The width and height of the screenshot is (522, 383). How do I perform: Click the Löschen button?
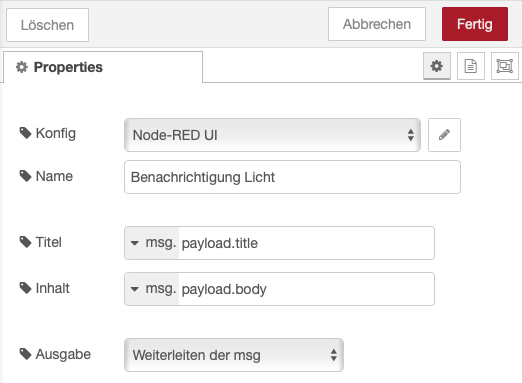point(47,25)
